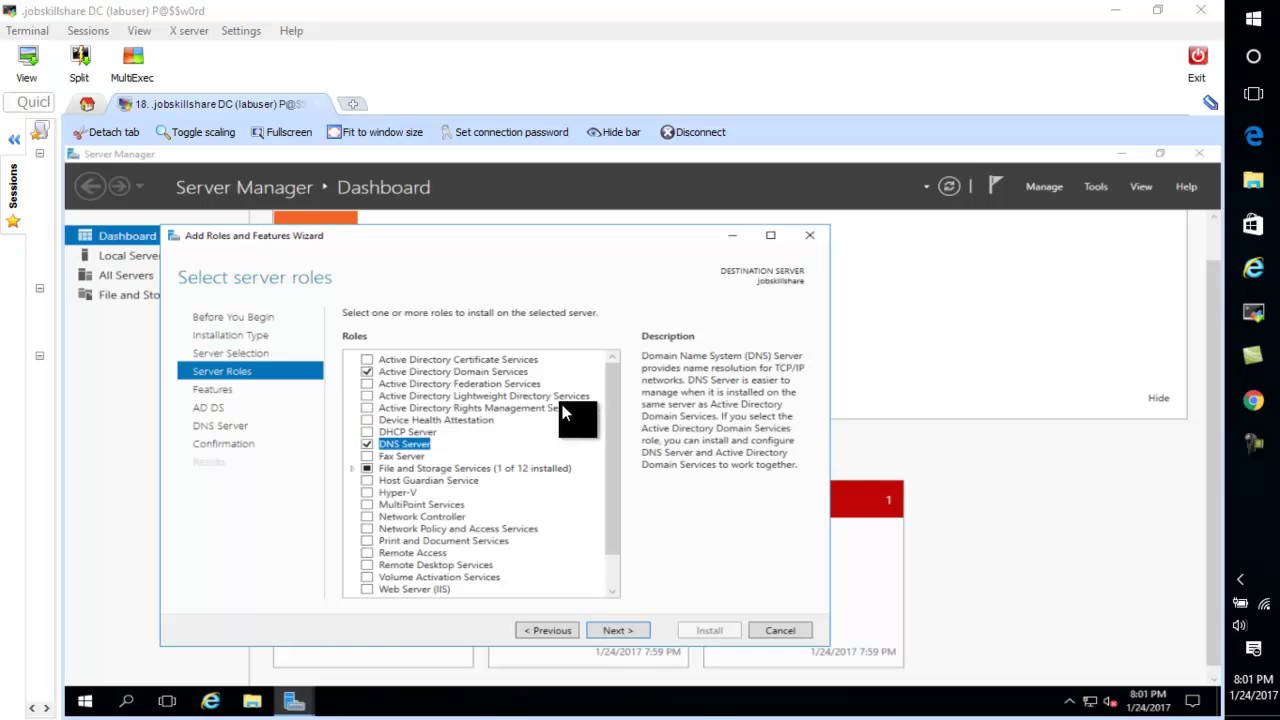
Task: Click the Cancel button
Action: [780, 630]
